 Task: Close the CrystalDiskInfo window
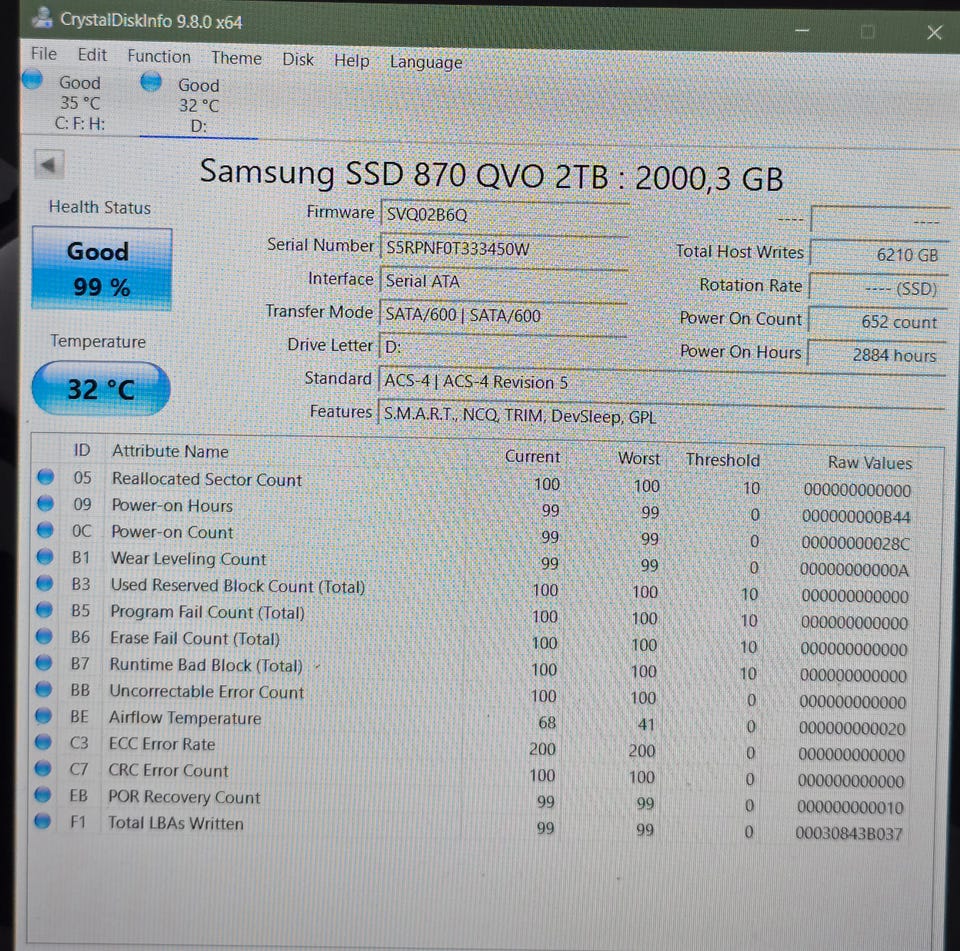pyautogui.click(x=934, y=32)
